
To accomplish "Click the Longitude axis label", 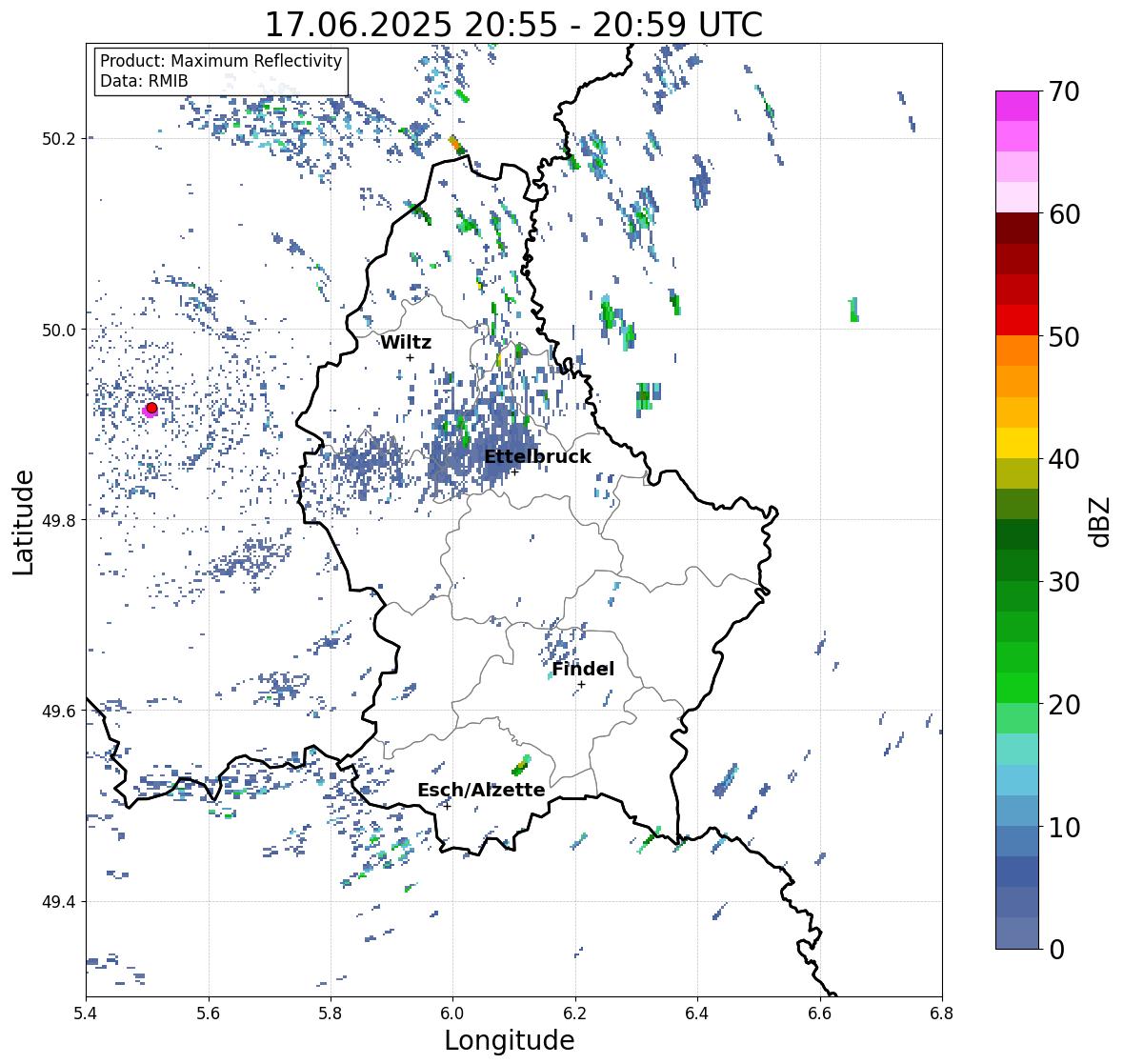I will pos(510,1040).
